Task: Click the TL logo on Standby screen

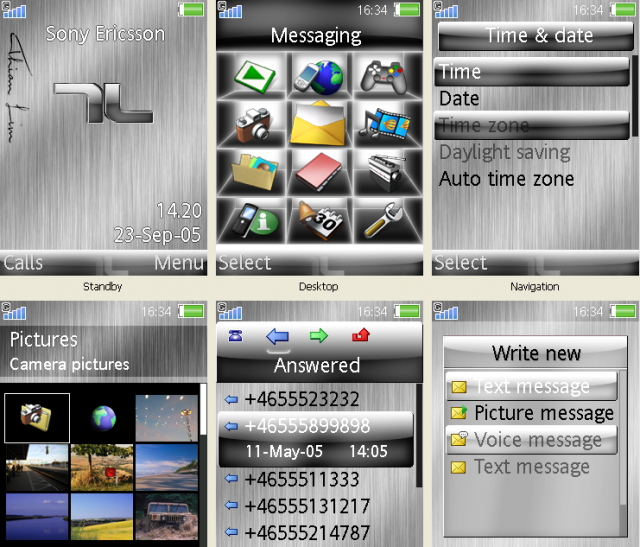Action: [x=104, y=103]
